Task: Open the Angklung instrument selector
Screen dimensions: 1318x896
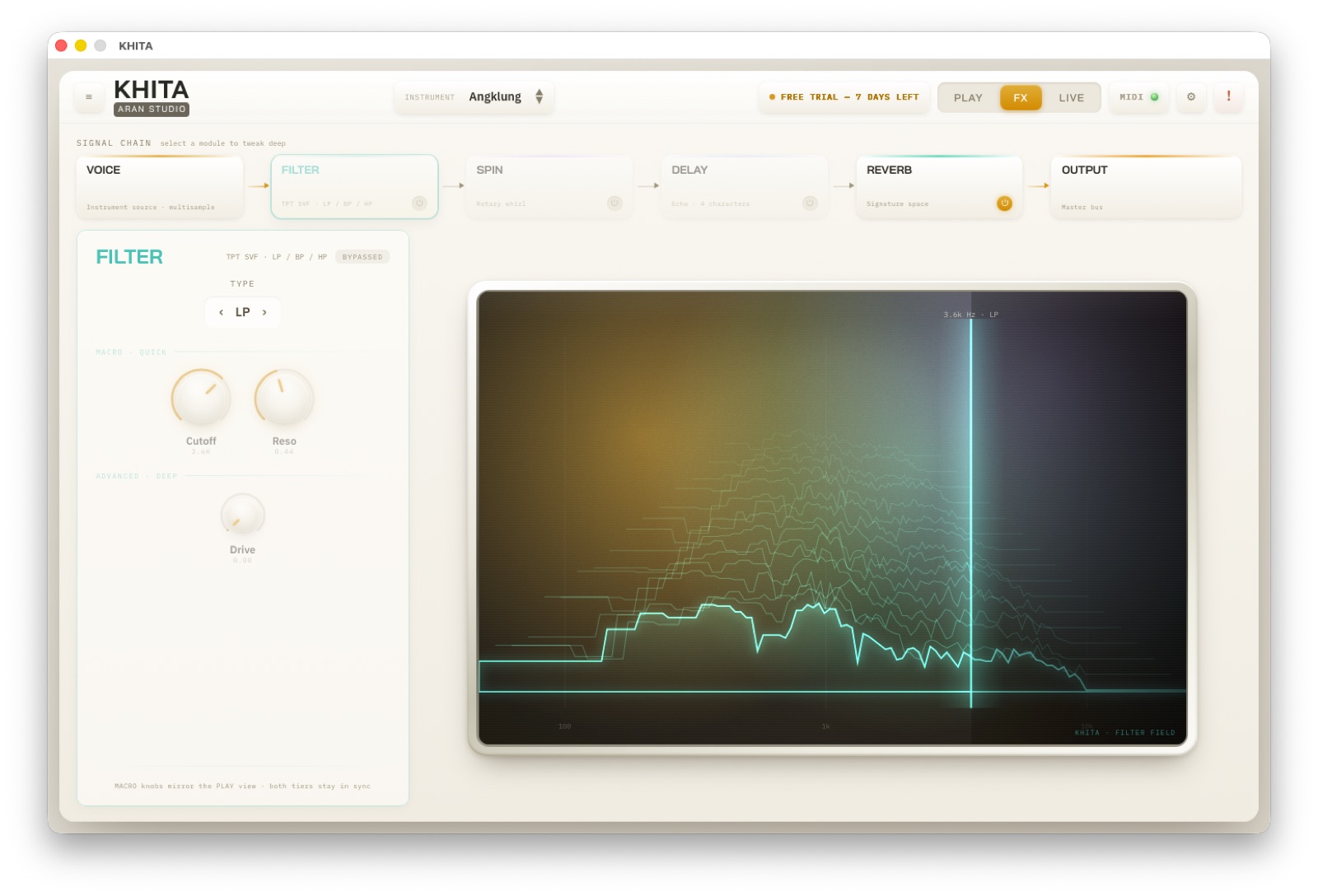Action: coord(474,97)
